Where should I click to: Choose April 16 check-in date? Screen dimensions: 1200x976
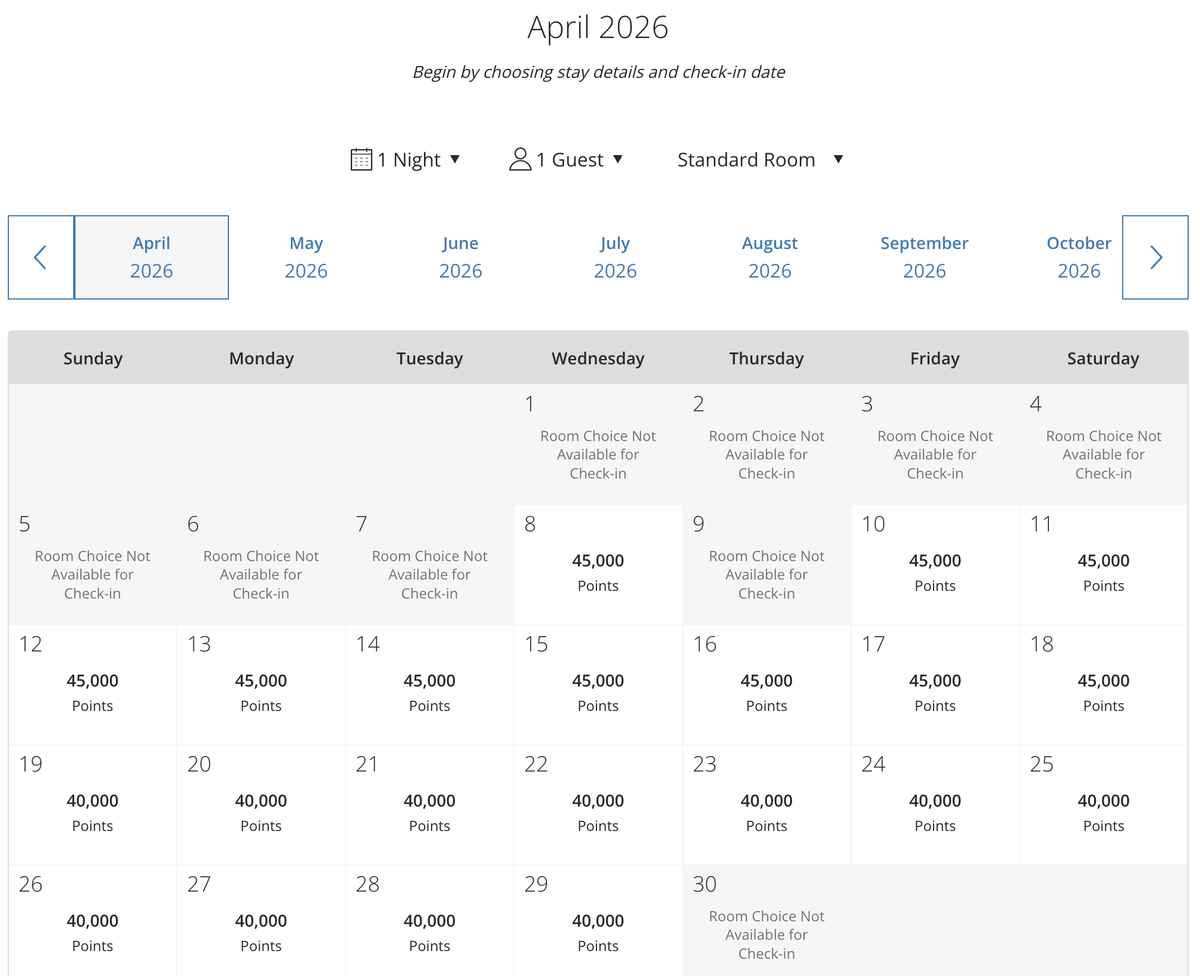coord(766,685)
